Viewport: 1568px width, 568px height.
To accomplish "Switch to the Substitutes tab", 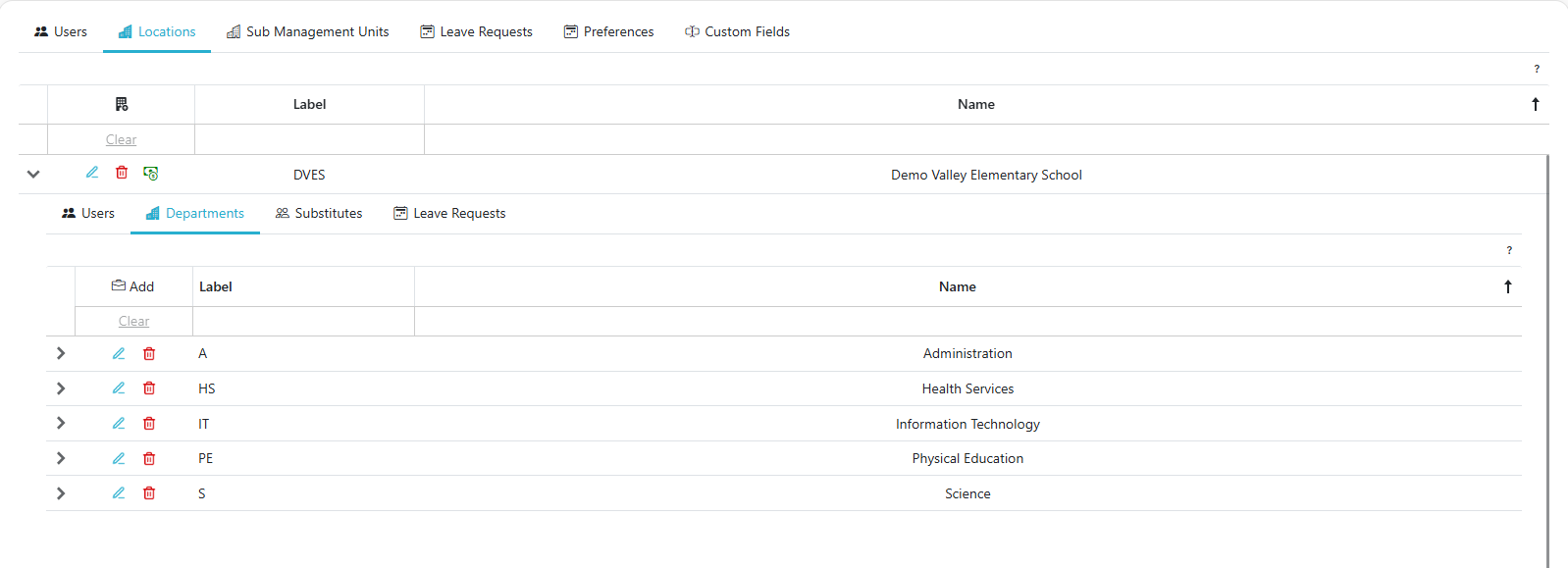I will point(319,213).
